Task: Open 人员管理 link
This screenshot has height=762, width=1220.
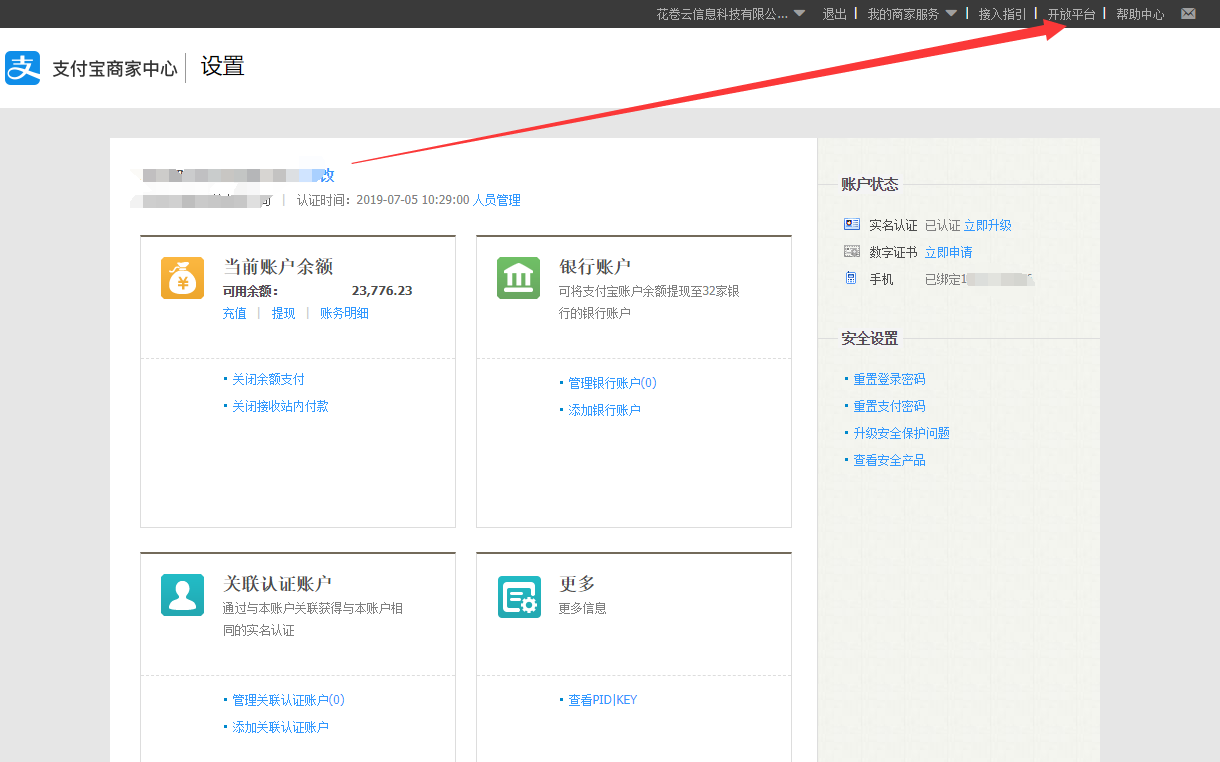Action: 497,200
